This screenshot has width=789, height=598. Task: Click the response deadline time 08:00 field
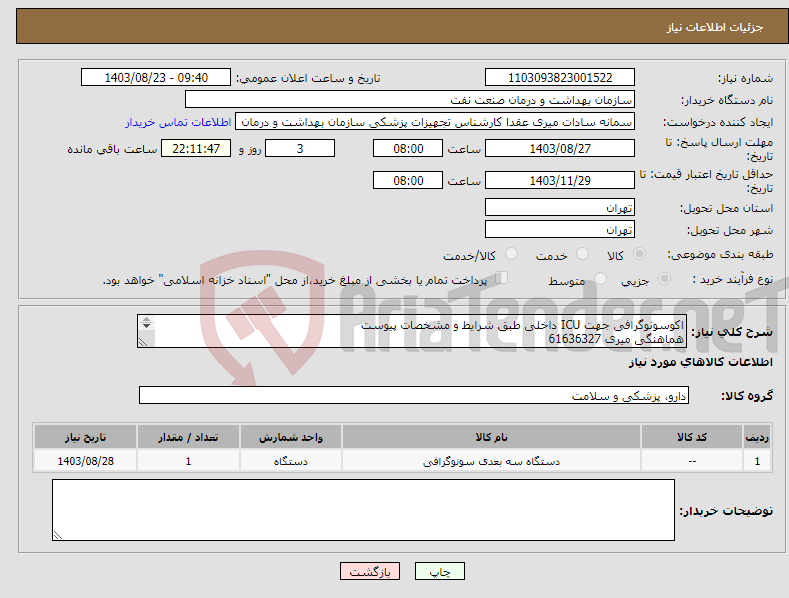(408, 148)
